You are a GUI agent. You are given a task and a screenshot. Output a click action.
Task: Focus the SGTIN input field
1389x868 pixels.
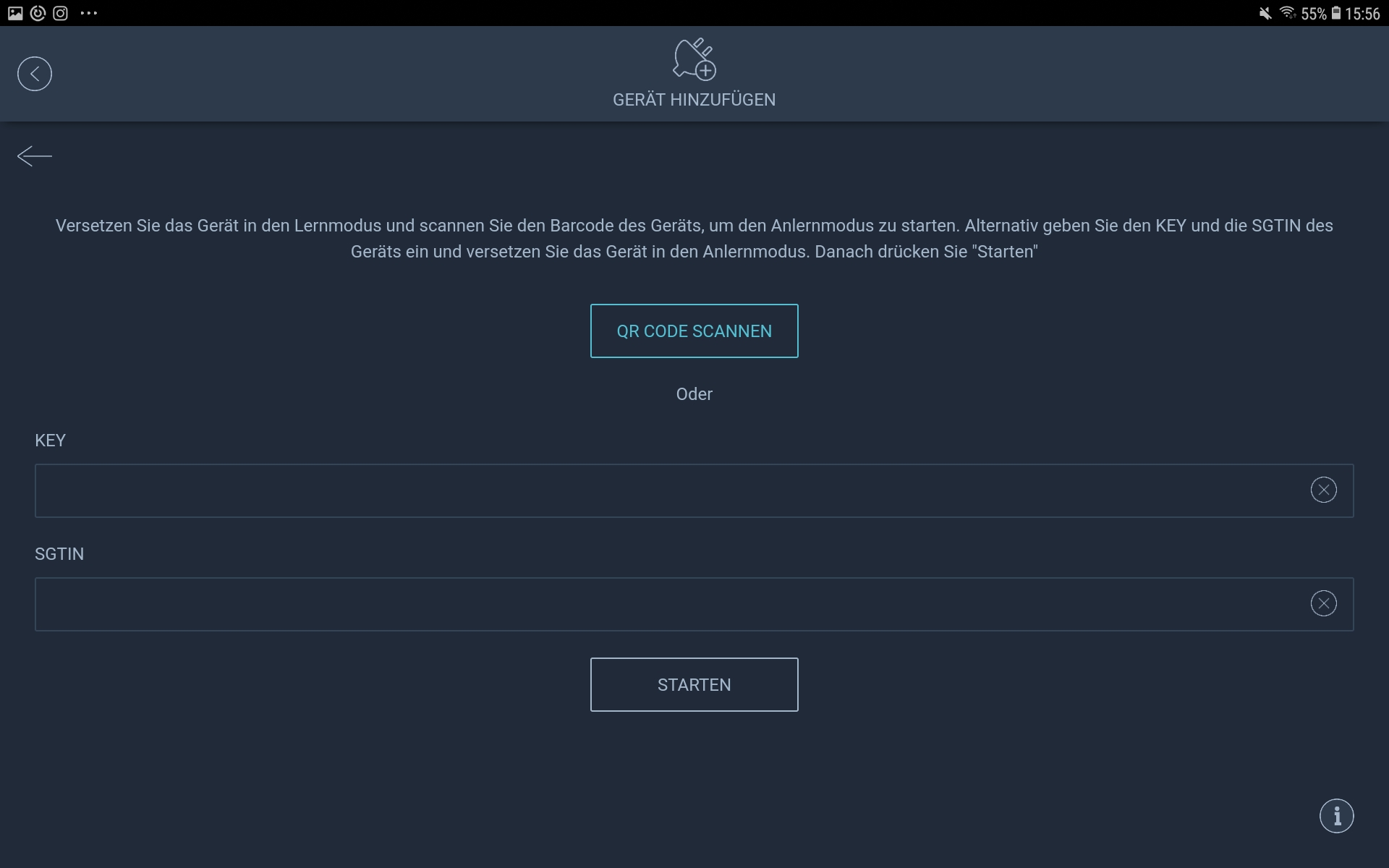pyautogui.click(x=666, y=604)
